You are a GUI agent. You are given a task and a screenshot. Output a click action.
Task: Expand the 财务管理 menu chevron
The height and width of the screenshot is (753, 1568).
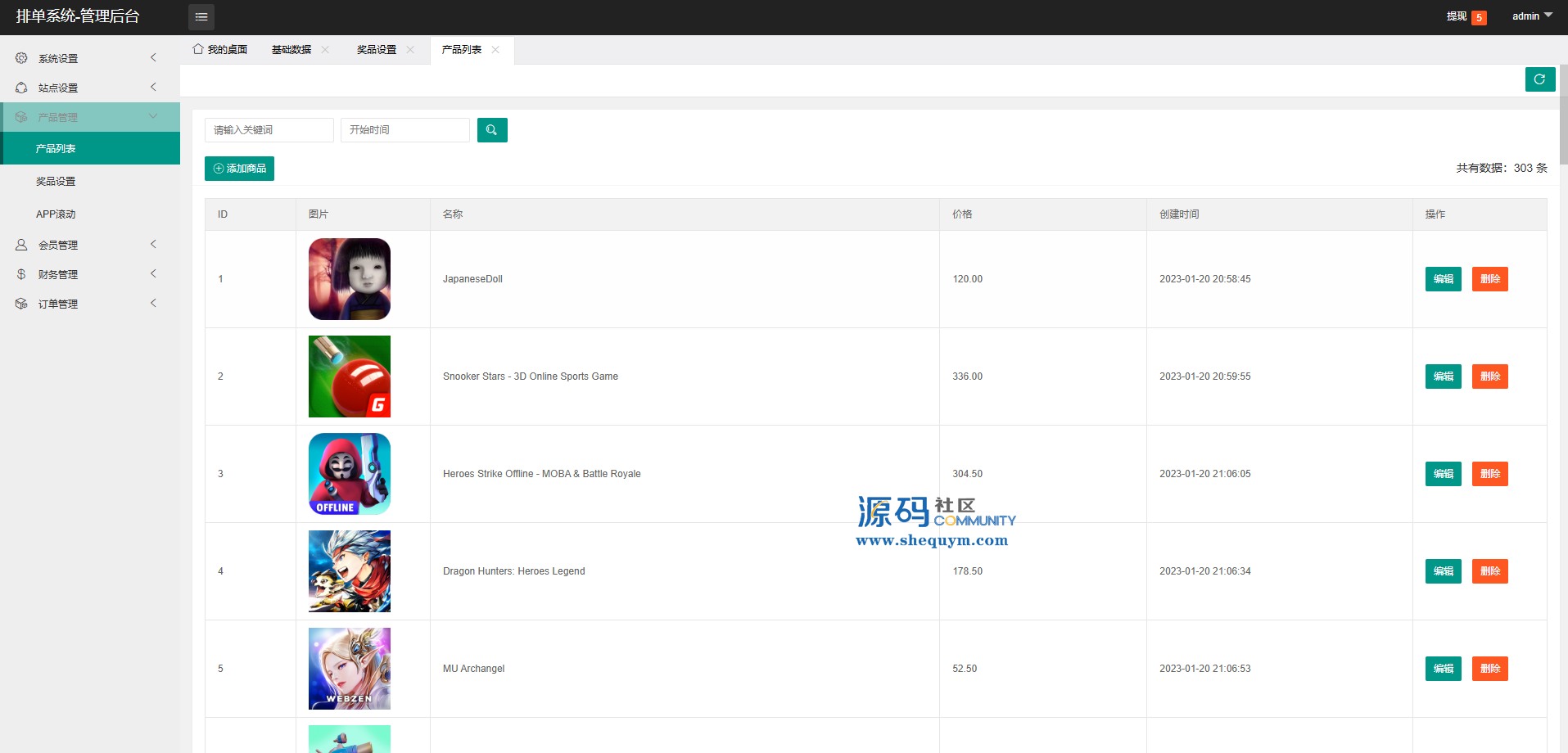[x=153, y=273]
